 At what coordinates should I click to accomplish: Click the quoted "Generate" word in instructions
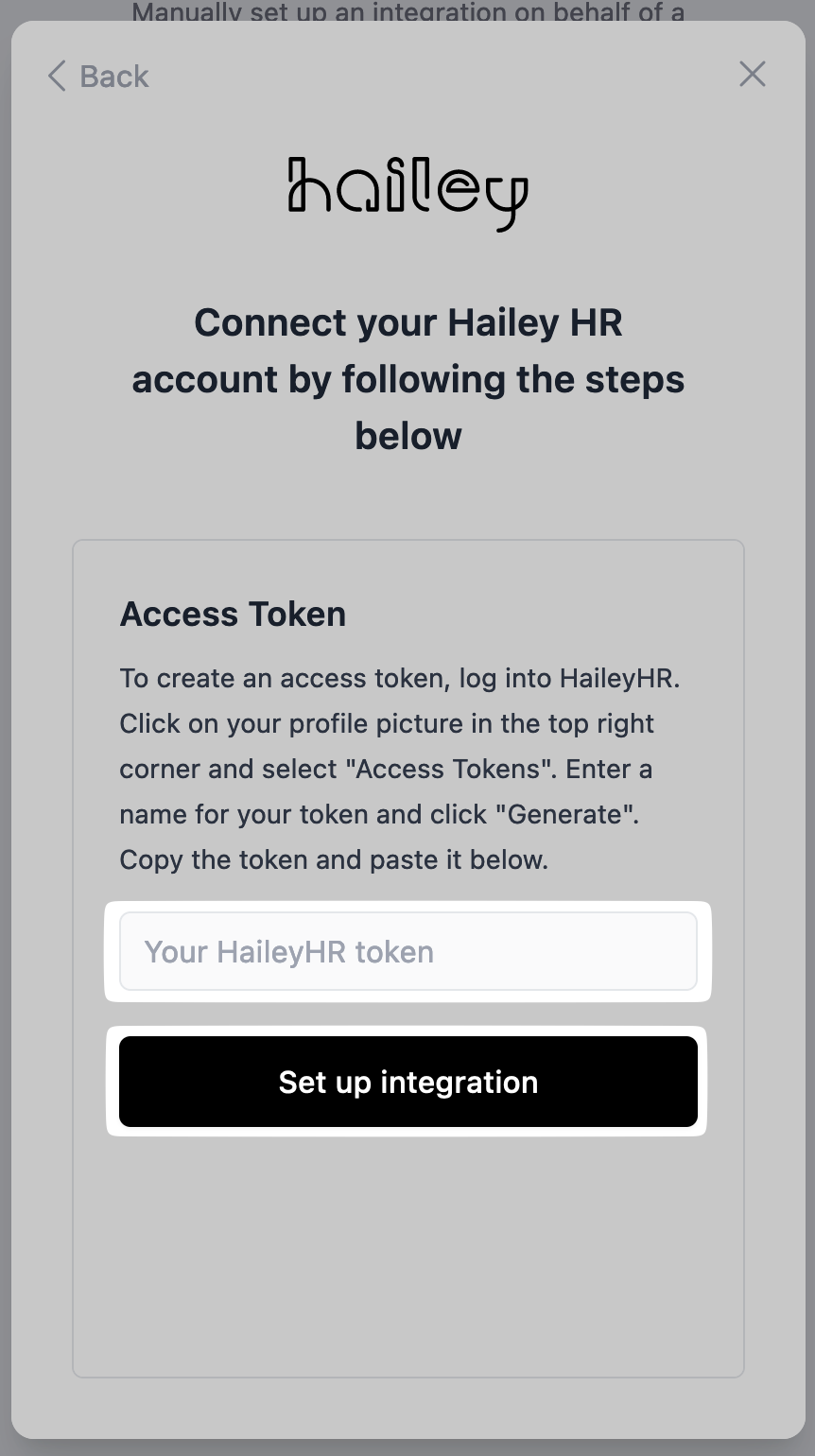coord(572,815)
